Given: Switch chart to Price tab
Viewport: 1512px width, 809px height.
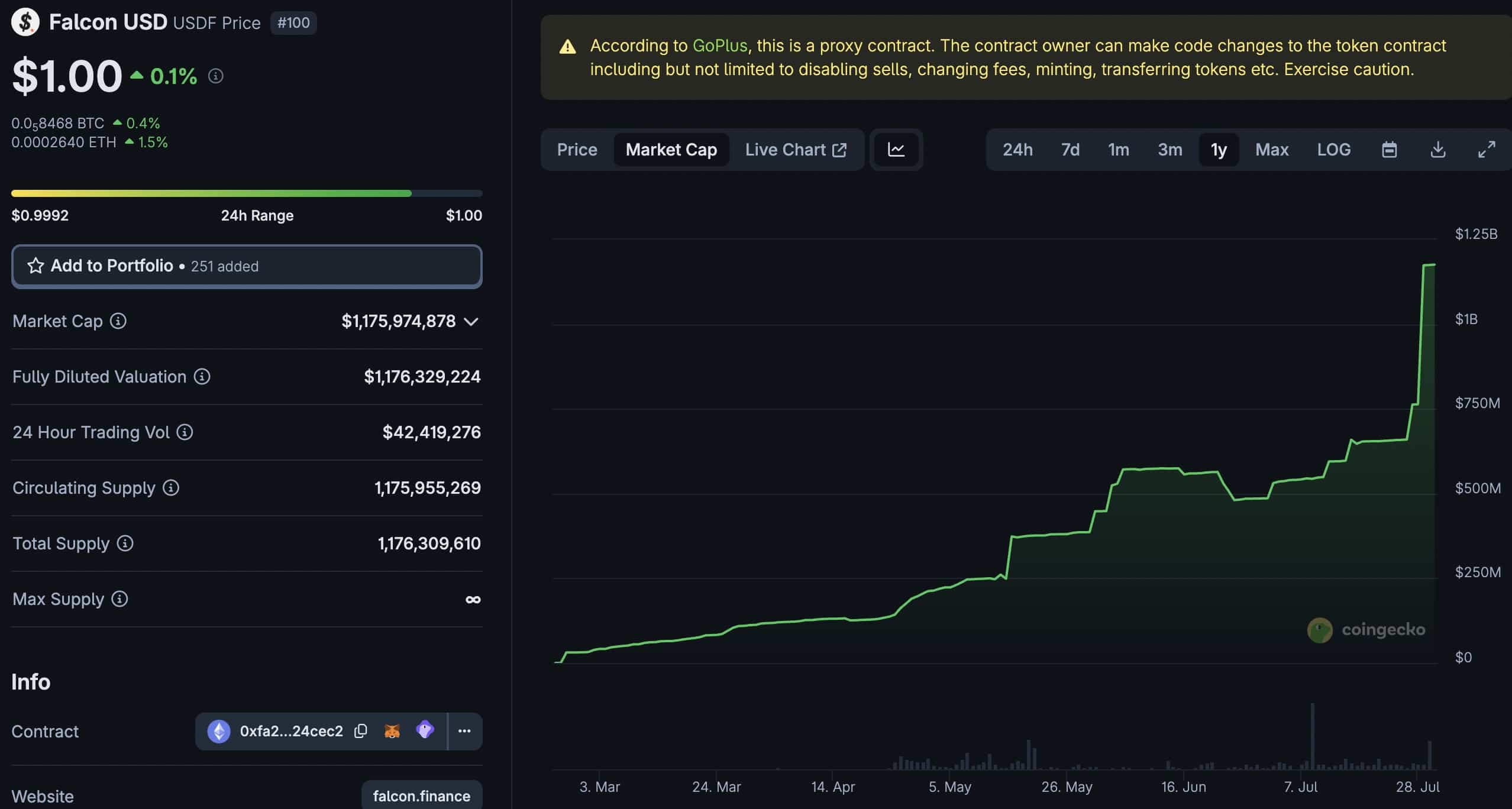Looking at the screenshot, I should point(577,150).
